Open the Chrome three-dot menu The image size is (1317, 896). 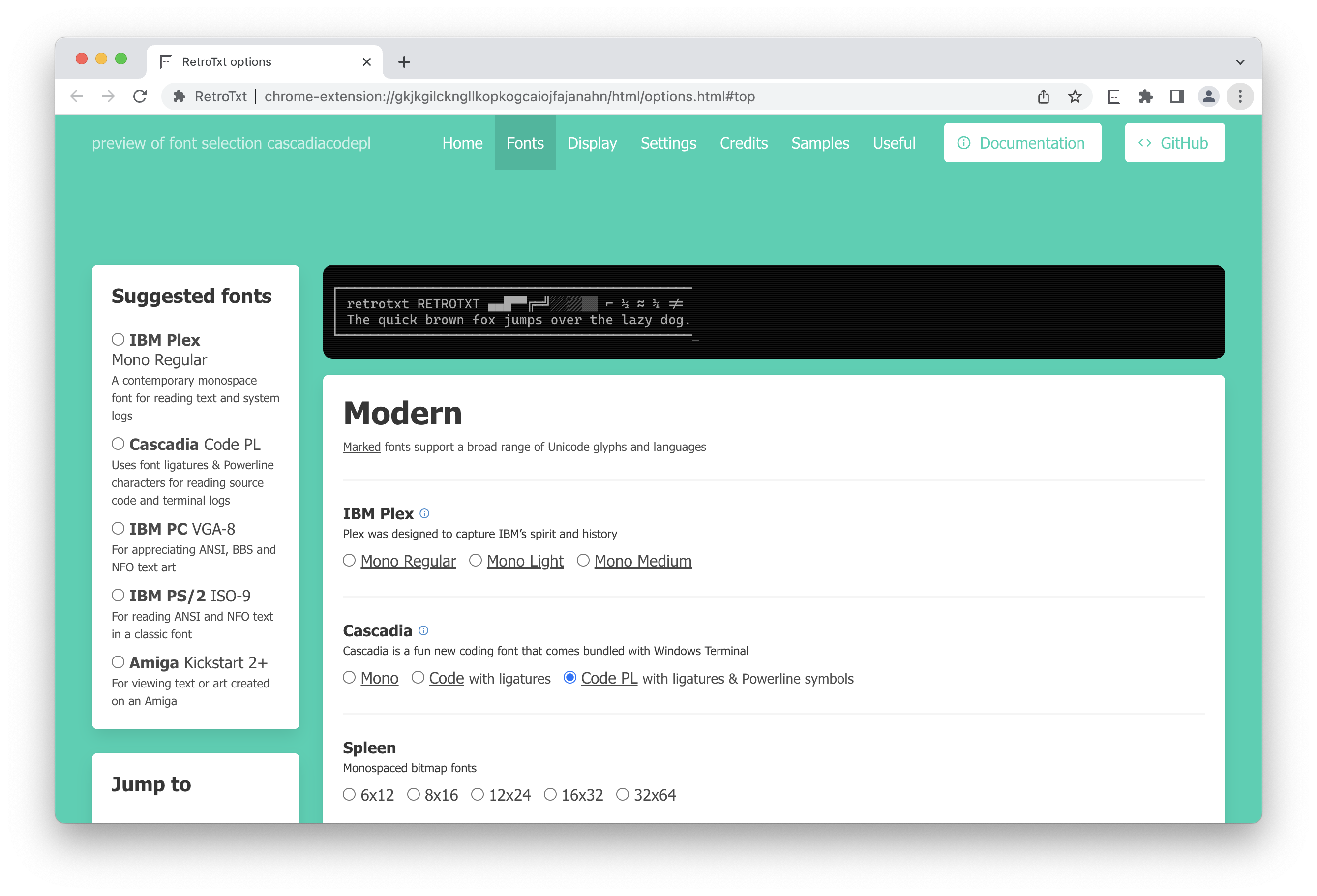(1240, 96)
